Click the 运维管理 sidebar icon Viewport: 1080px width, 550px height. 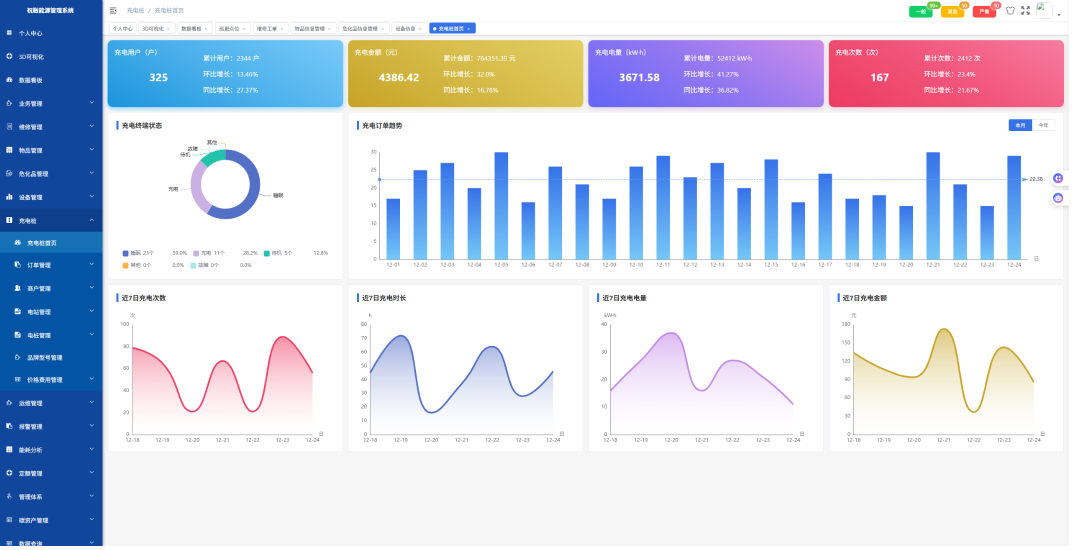pos(9,403)
